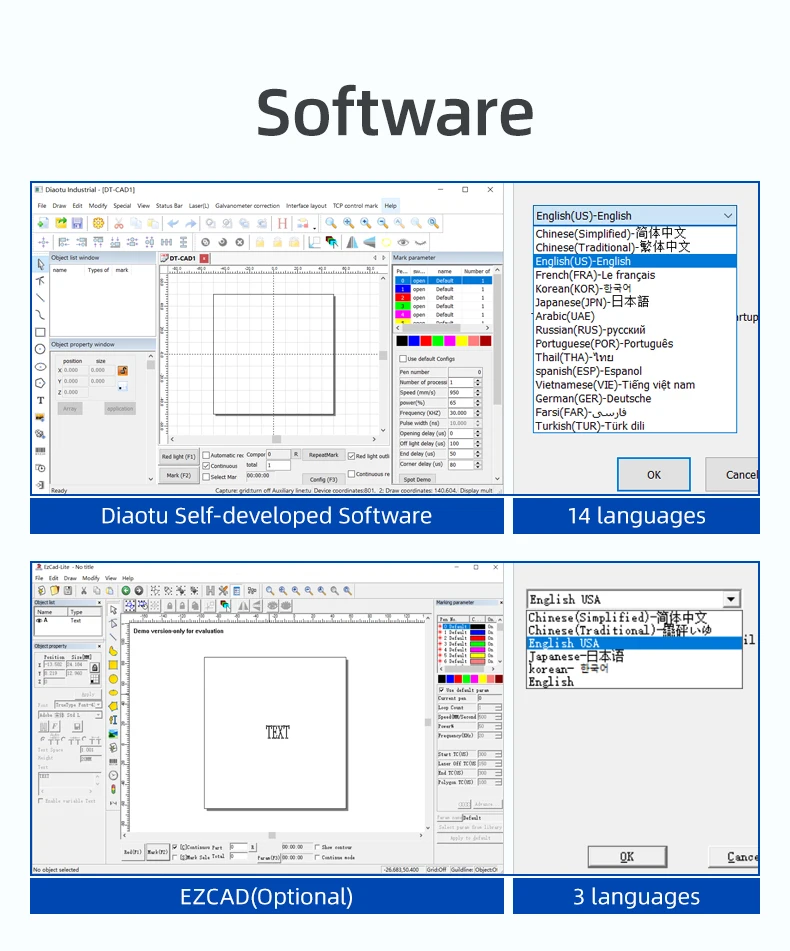Click OK in the 14 languages dialog

point(654,475)
